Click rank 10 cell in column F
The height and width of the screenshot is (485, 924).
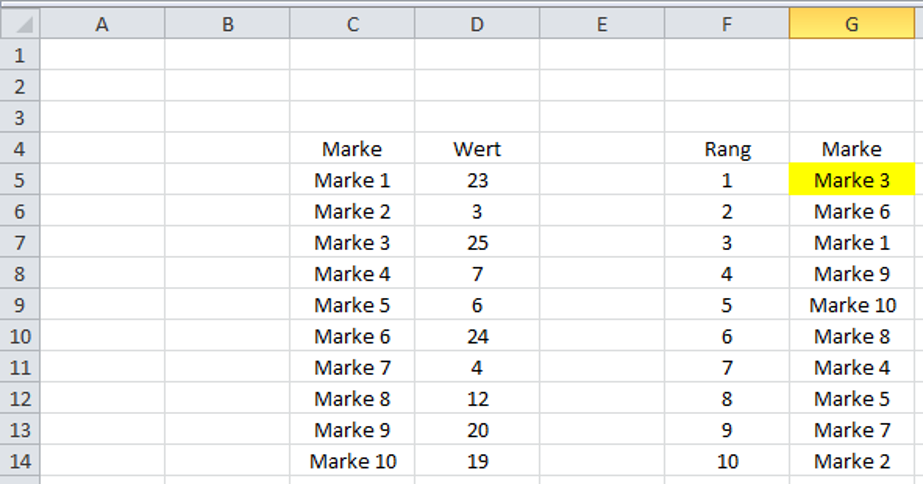coord(727,461)
